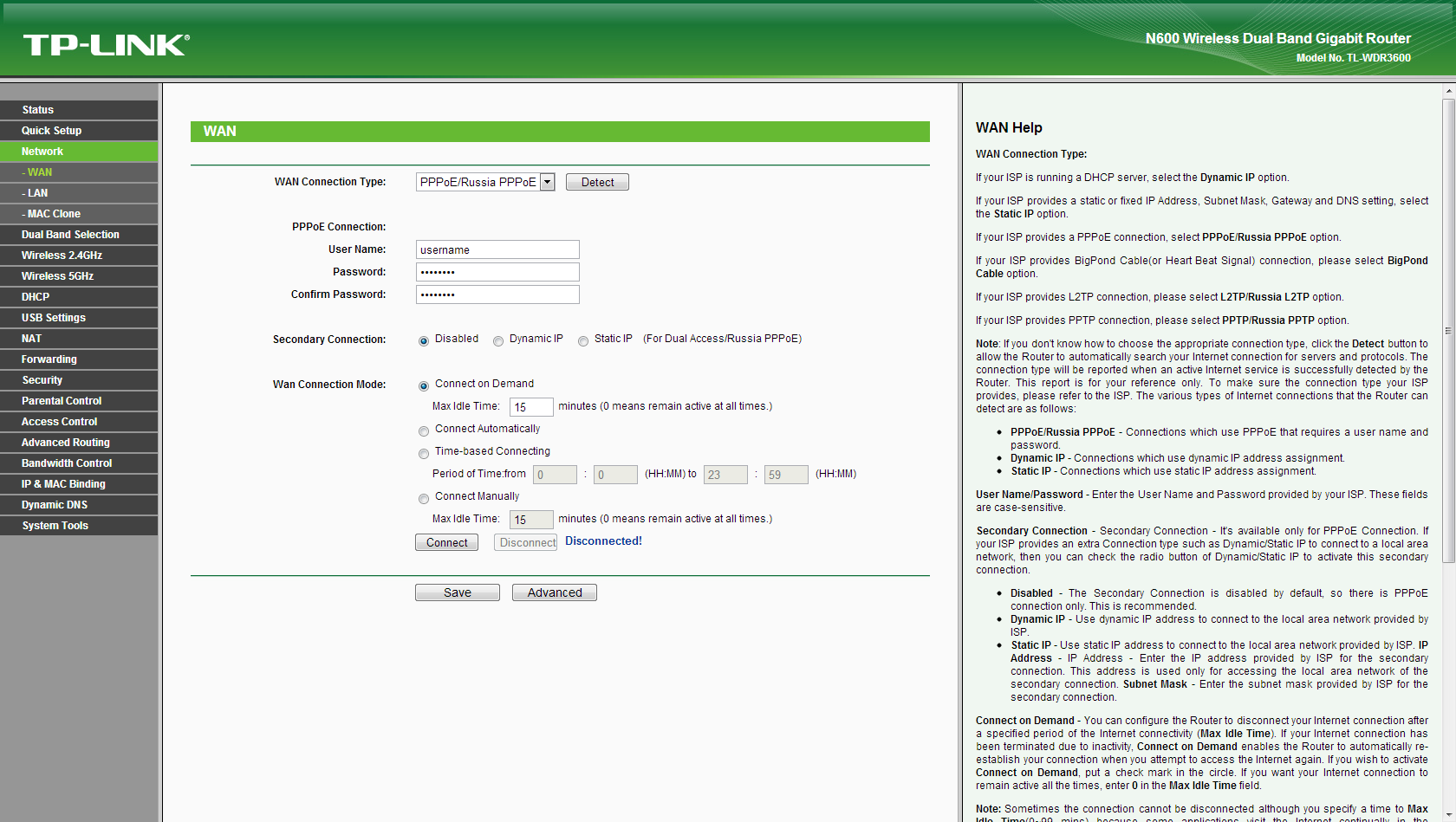Screen dimensions: 1456x822
Task: Choose Time-based Connecting mode
Action: point(424,453)
